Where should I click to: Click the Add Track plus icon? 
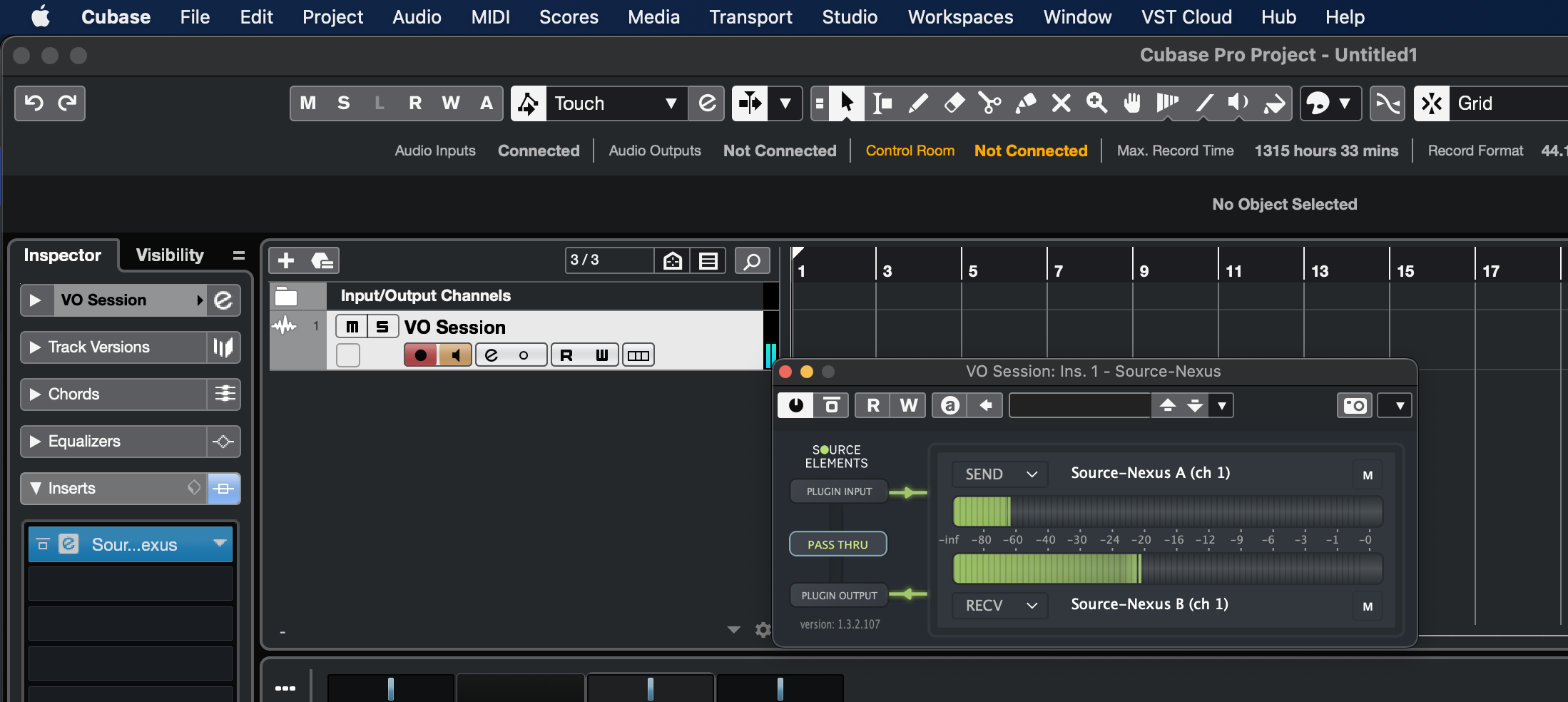(x=286, y=260)
